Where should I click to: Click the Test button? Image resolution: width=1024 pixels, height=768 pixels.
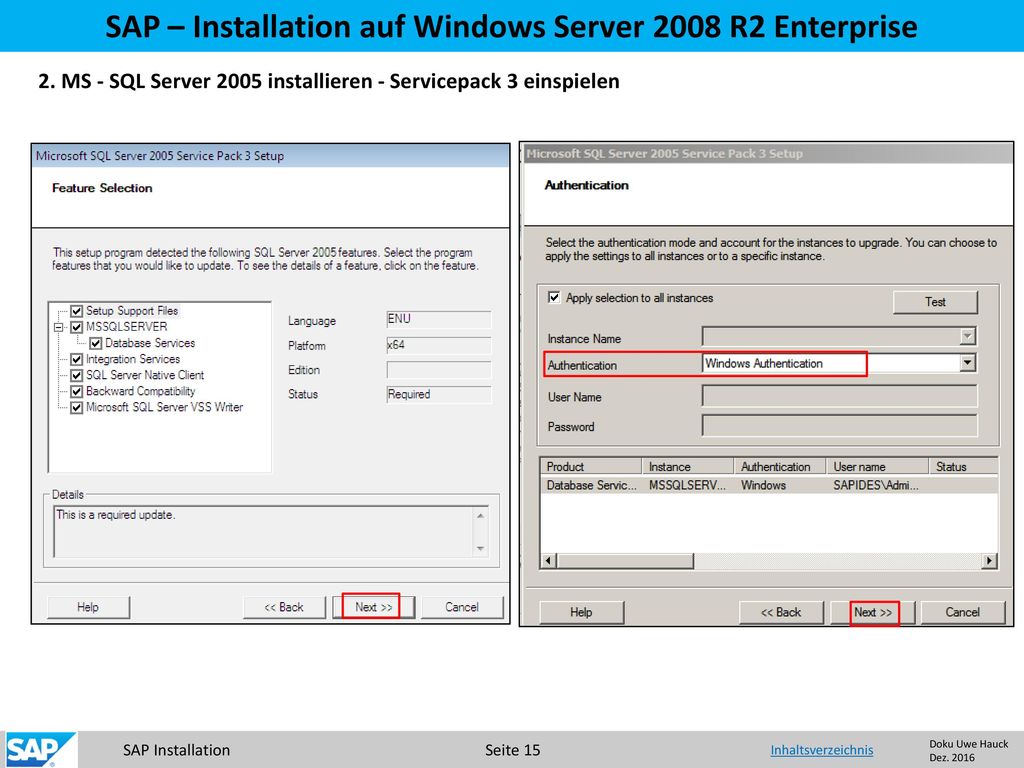pos(935,302)
